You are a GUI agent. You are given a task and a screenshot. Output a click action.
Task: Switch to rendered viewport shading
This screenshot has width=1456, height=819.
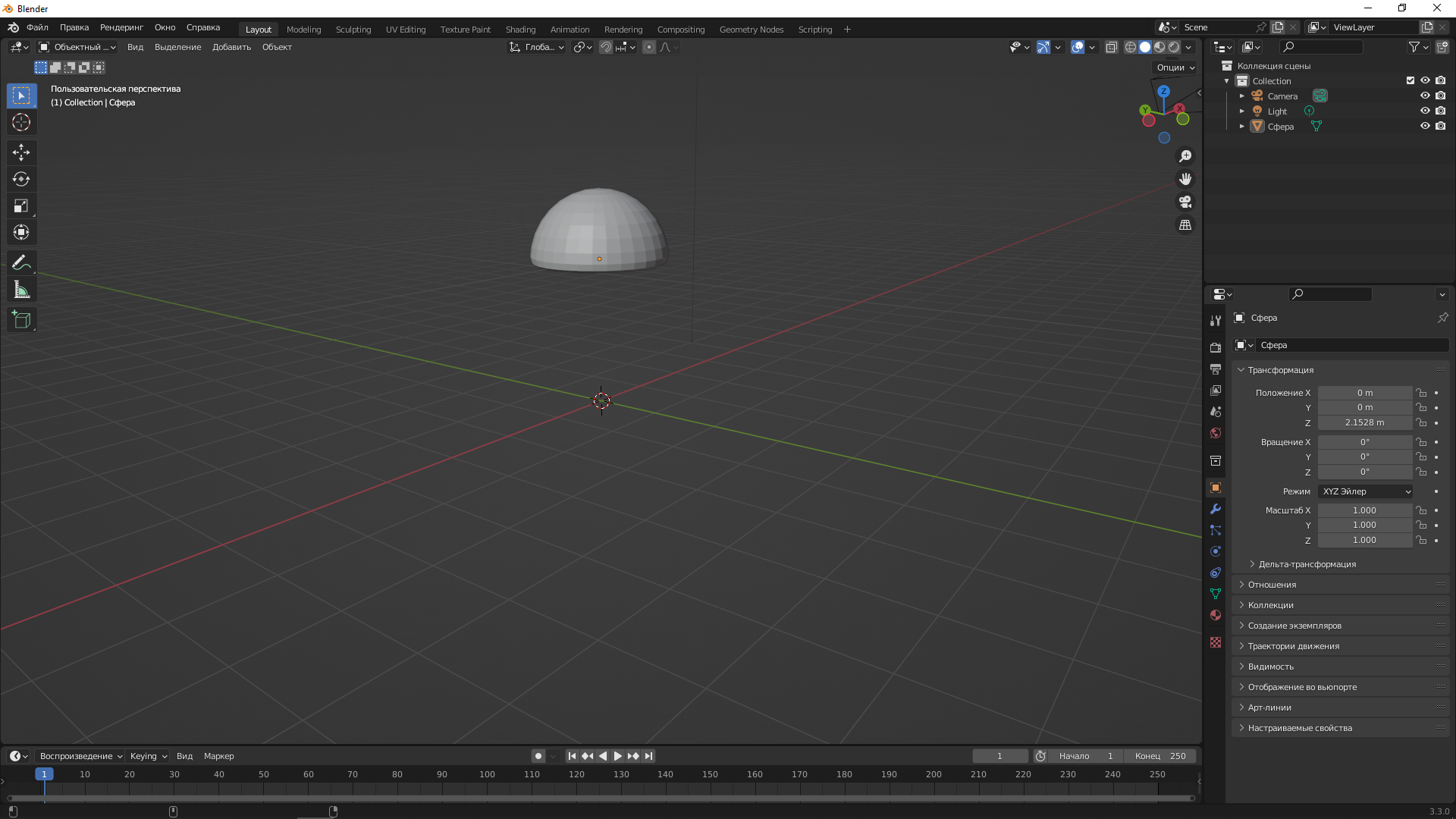[1174, 47]
